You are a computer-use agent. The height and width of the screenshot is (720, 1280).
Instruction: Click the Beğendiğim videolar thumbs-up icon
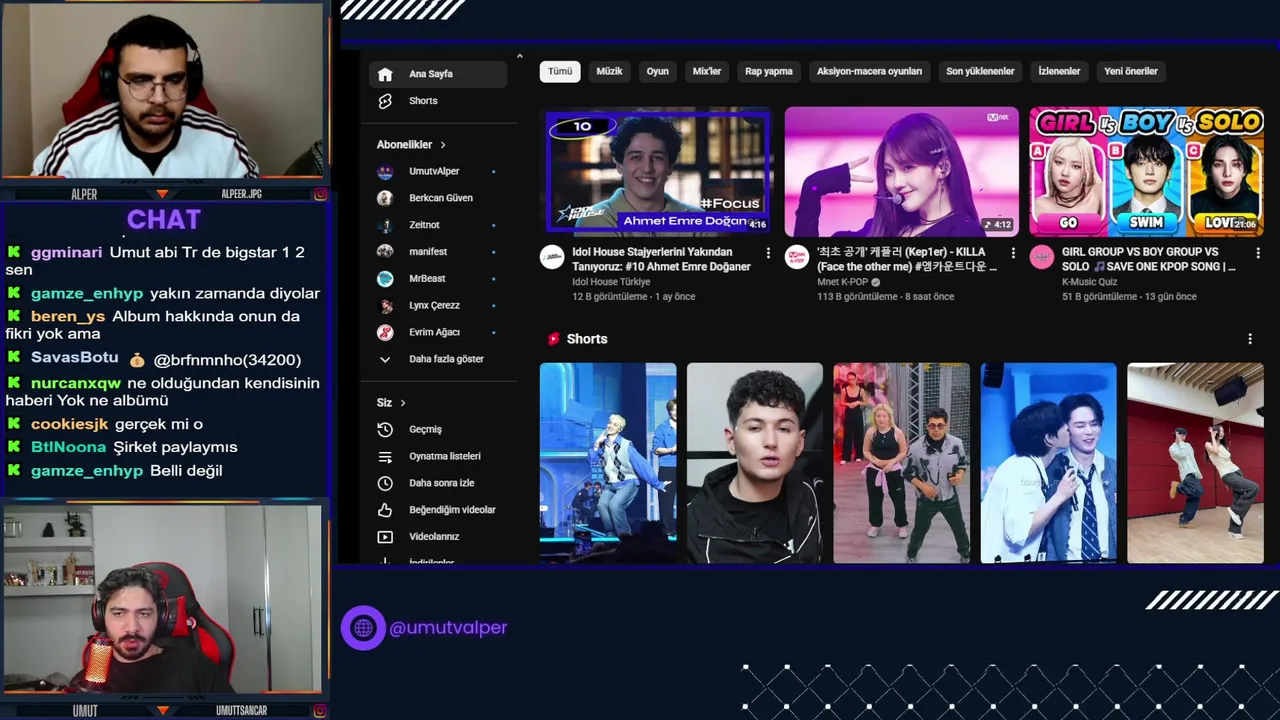pos(385,510)
